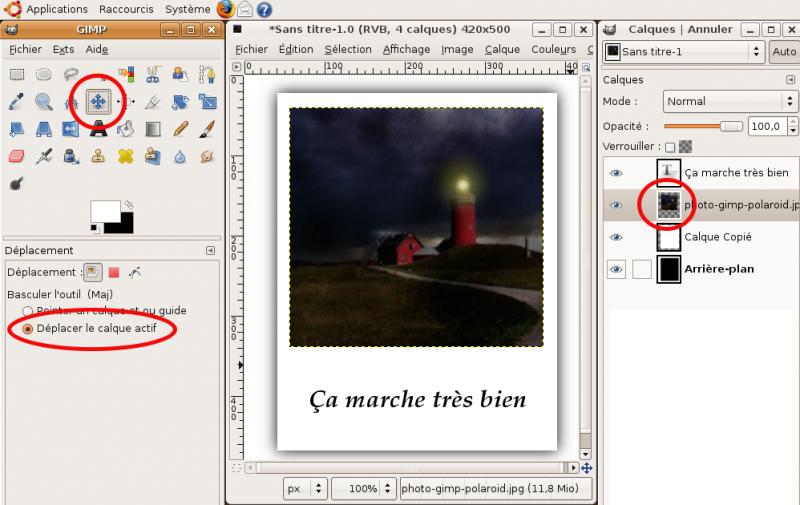Open the Couleurs menu

coord(554,49)
